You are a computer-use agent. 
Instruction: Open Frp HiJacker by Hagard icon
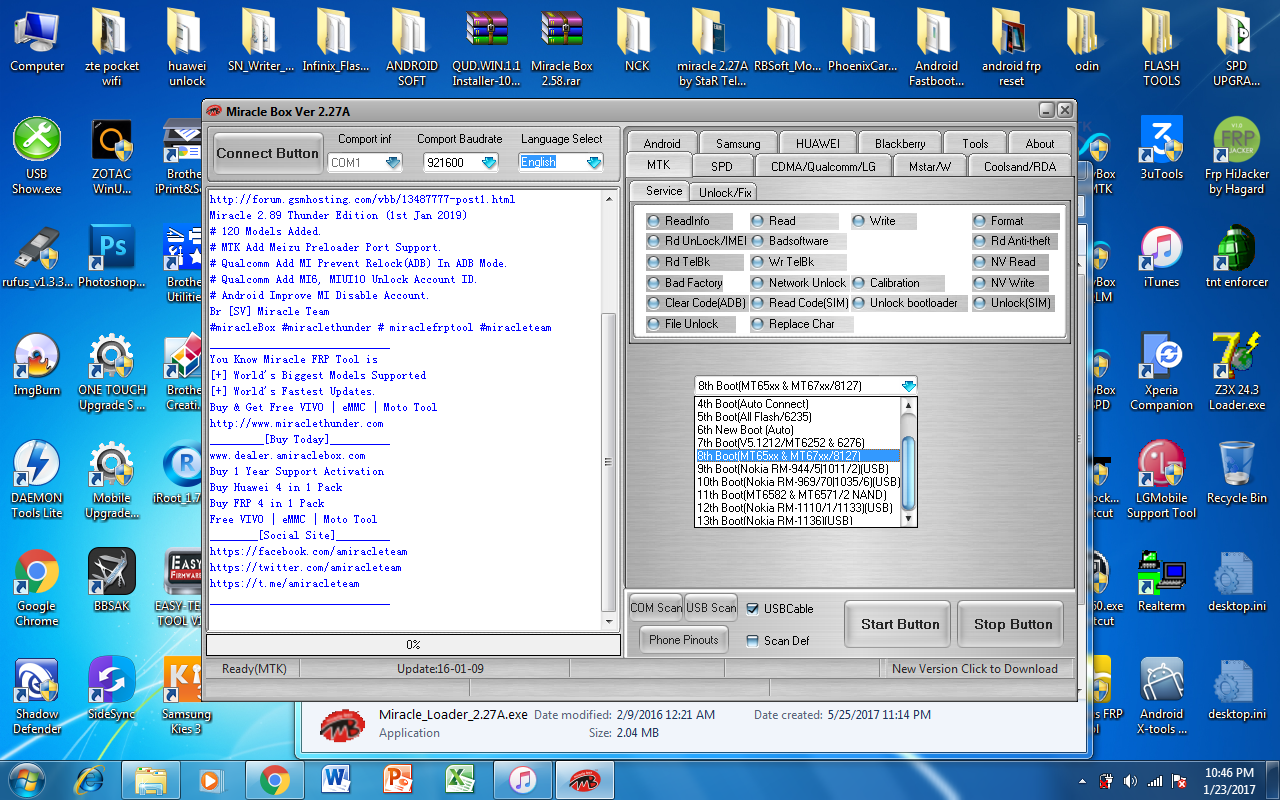pos(1237,156)
